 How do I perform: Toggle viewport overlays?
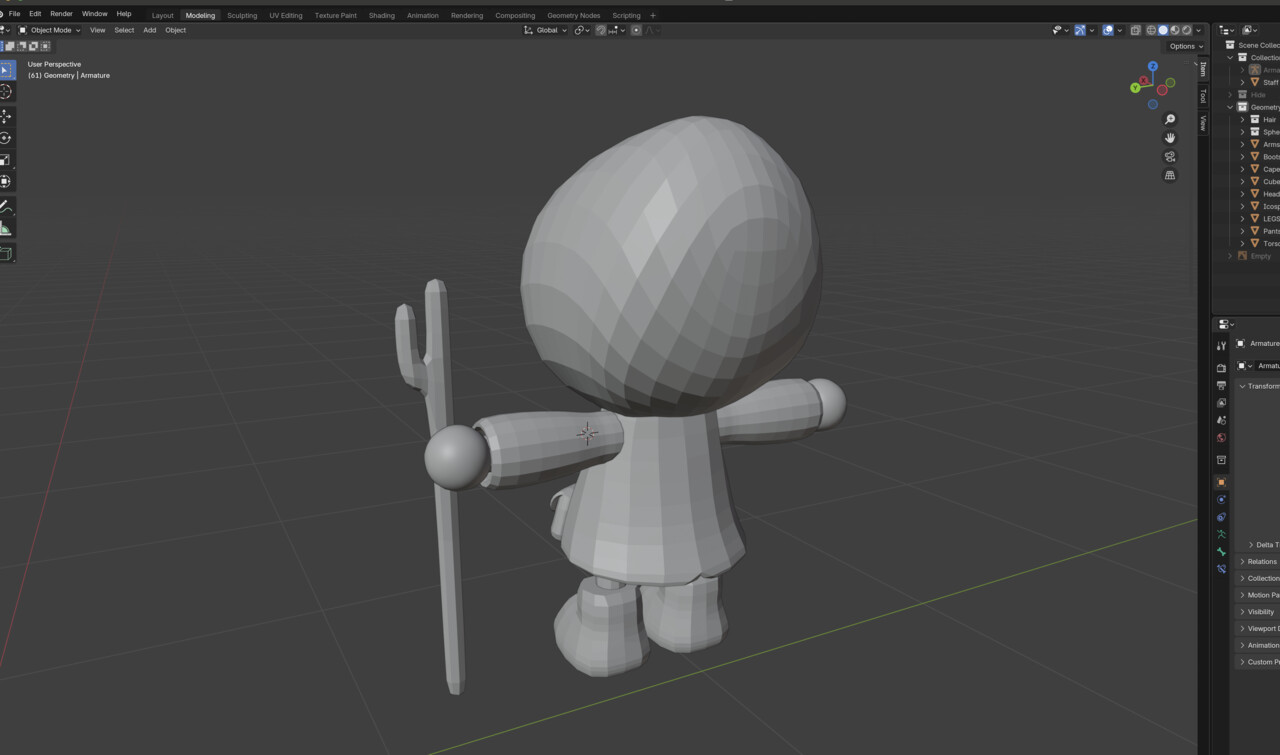(x=1107, y=30)
